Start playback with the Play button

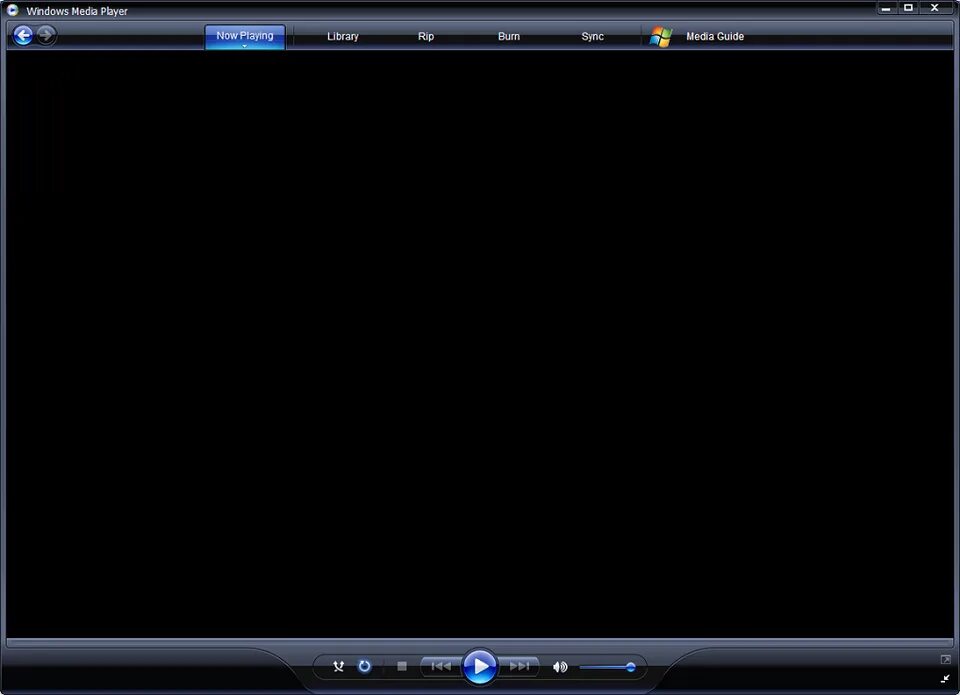pyautogui.click(x=480, y=666)
